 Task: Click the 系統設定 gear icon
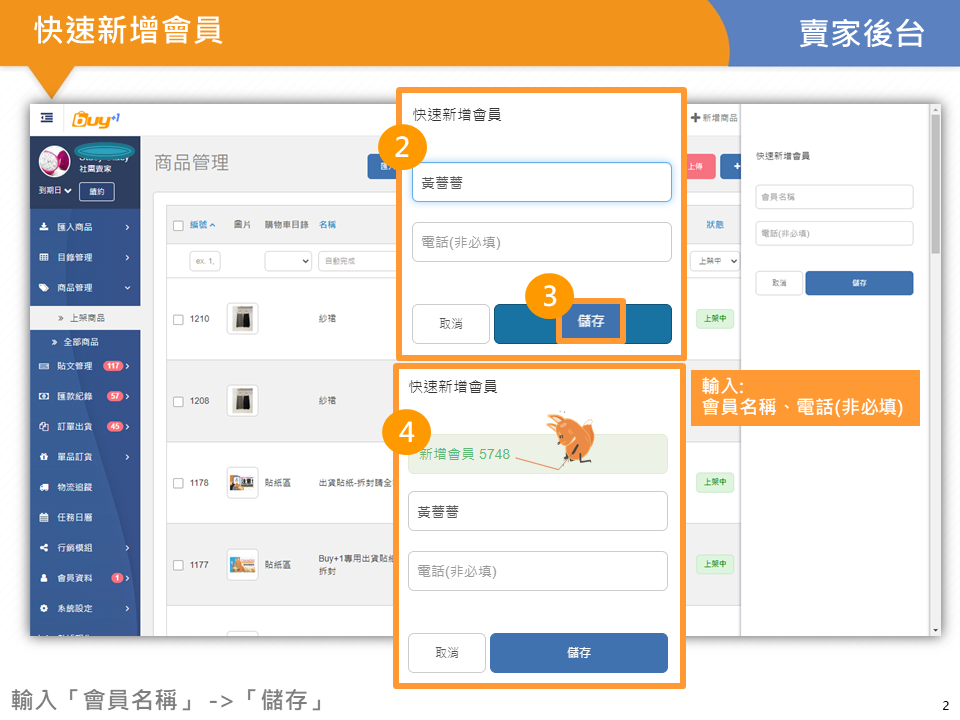(44, 607)
